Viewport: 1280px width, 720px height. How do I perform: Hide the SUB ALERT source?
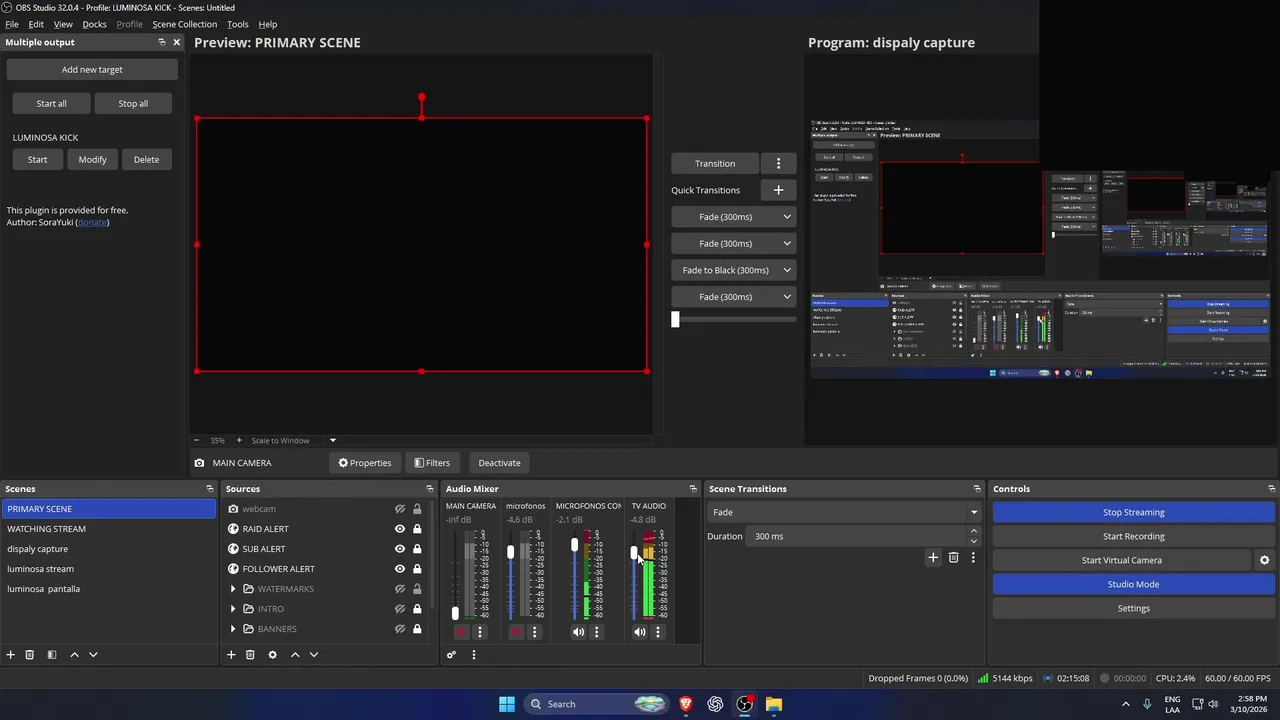coord(400,549)
